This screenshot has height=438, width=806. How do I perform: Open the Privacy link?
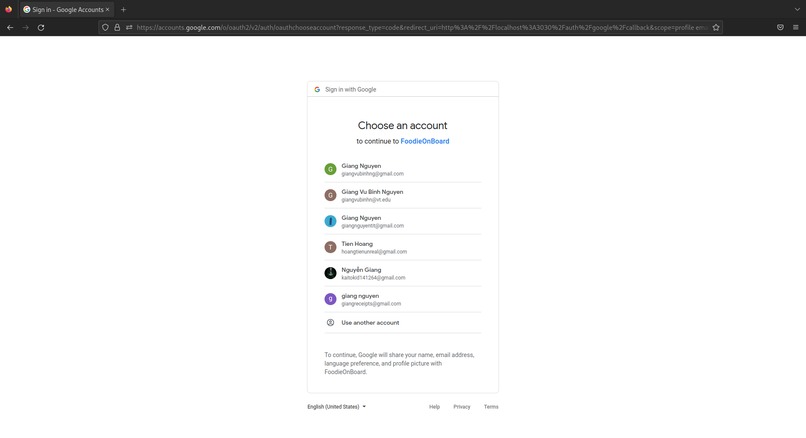click(x=462, y=407)
